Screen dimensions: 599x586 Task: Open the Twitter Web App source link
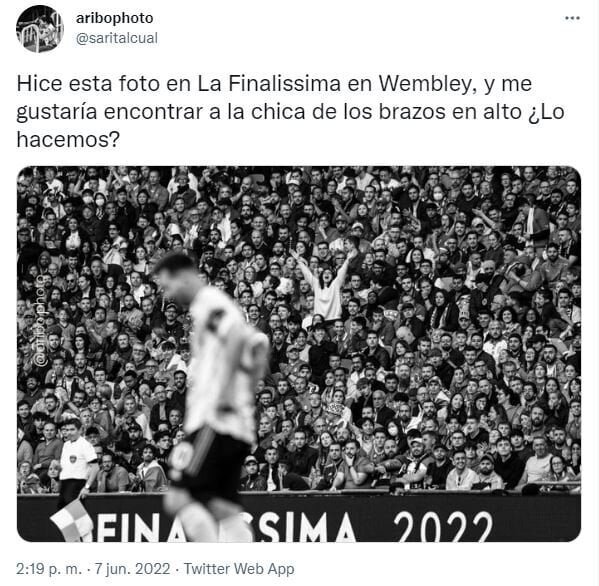239,569
